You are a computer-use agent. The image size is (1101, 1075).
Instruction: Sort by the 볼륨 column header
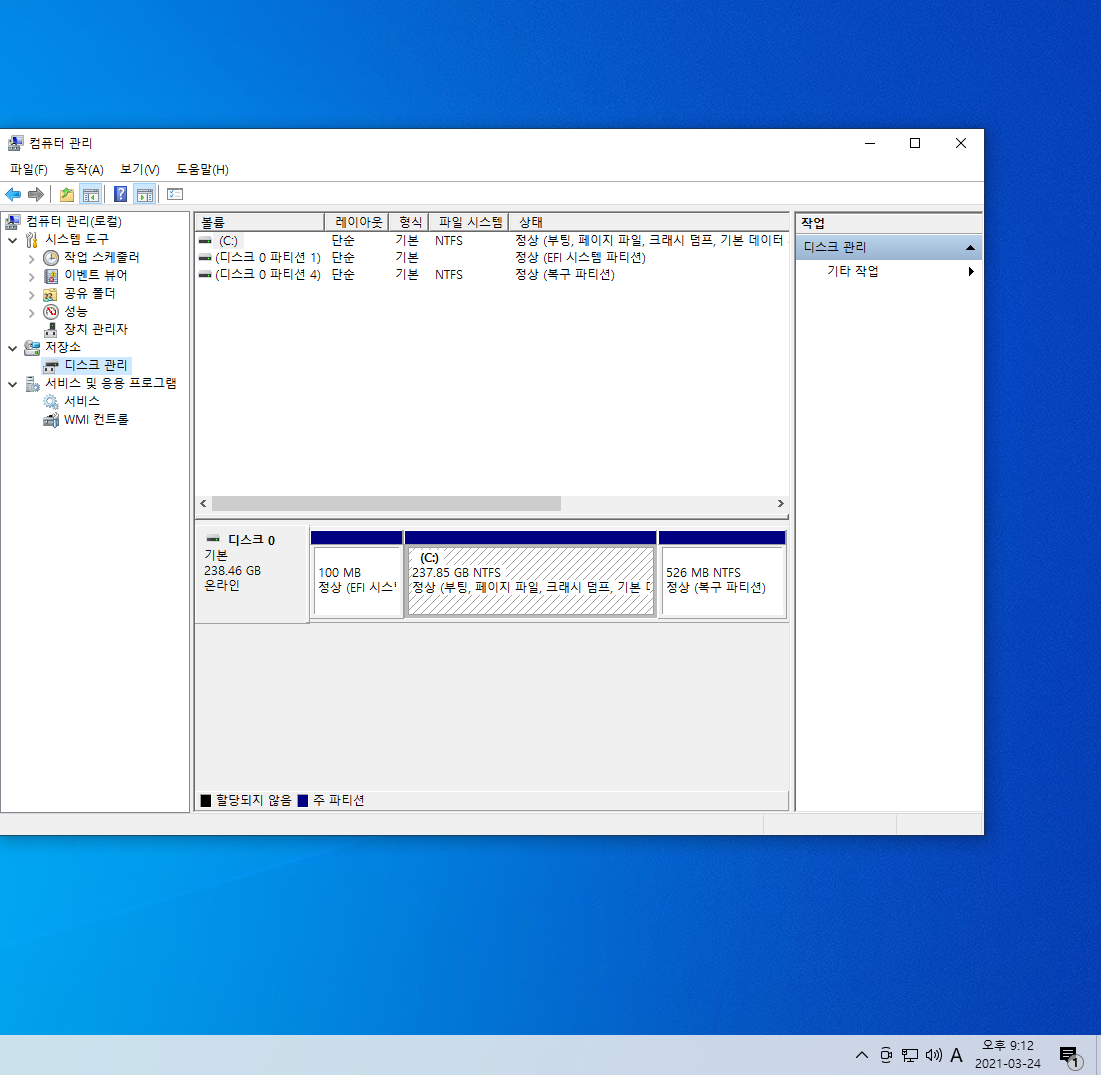point(260,223)
